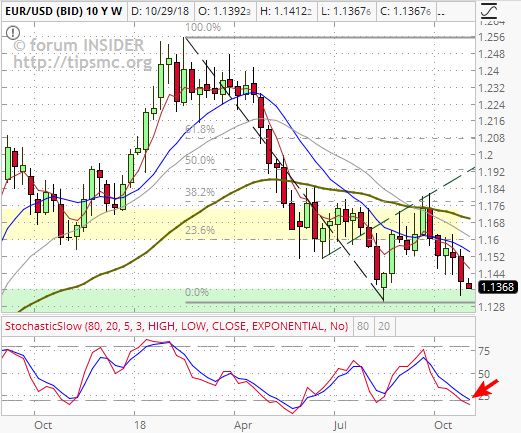Open the StochasticSlow study settings label
This screenshot has width=521, height=433.
click(x=176, y=326)
